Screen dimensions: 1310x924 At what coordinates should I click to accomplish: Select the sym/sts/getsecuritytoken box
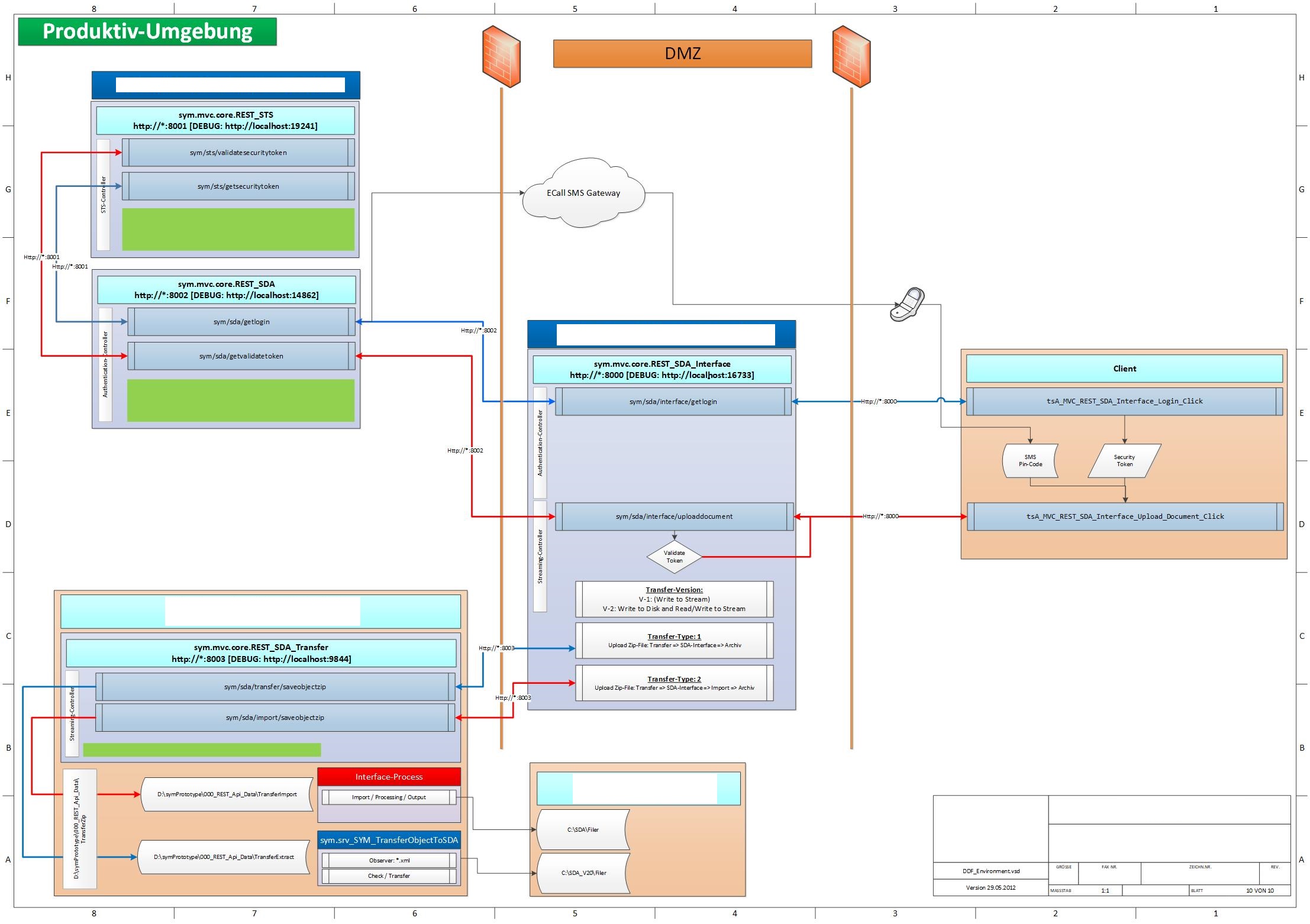tap(238, 186)
